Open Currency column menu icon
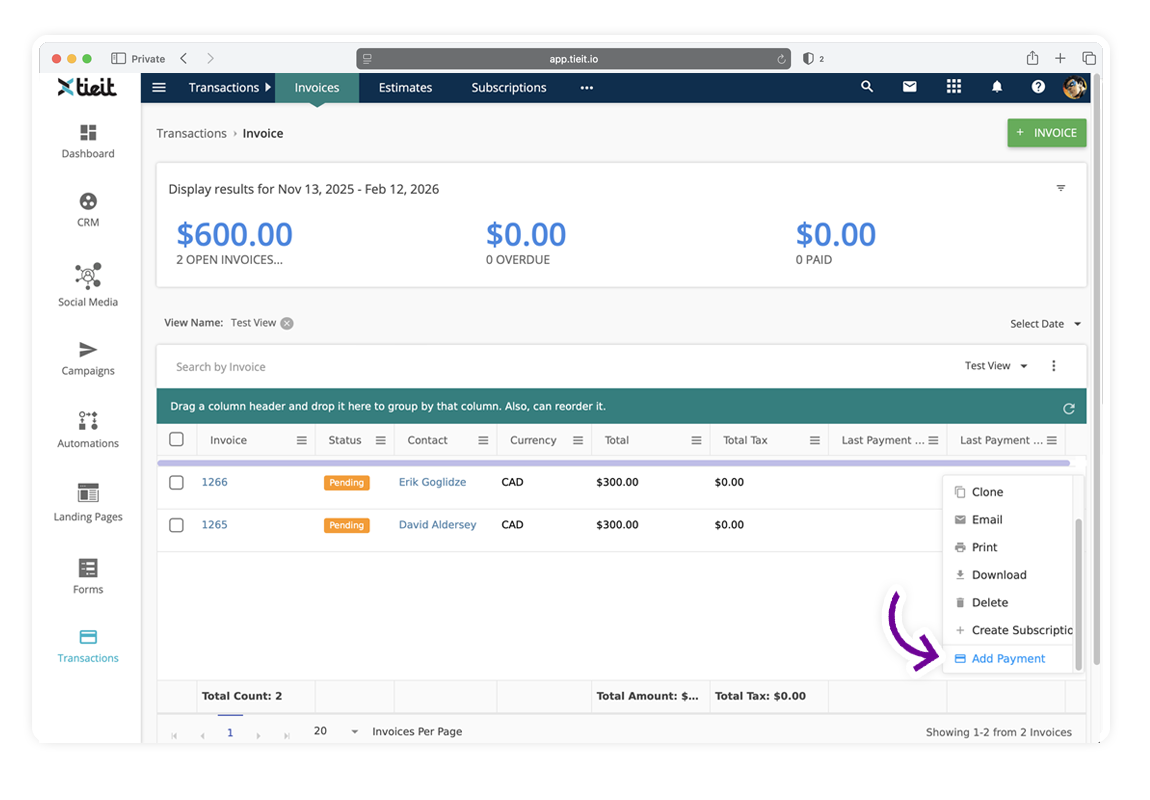This screenshot has height=800, width=1150. [578, 441]
